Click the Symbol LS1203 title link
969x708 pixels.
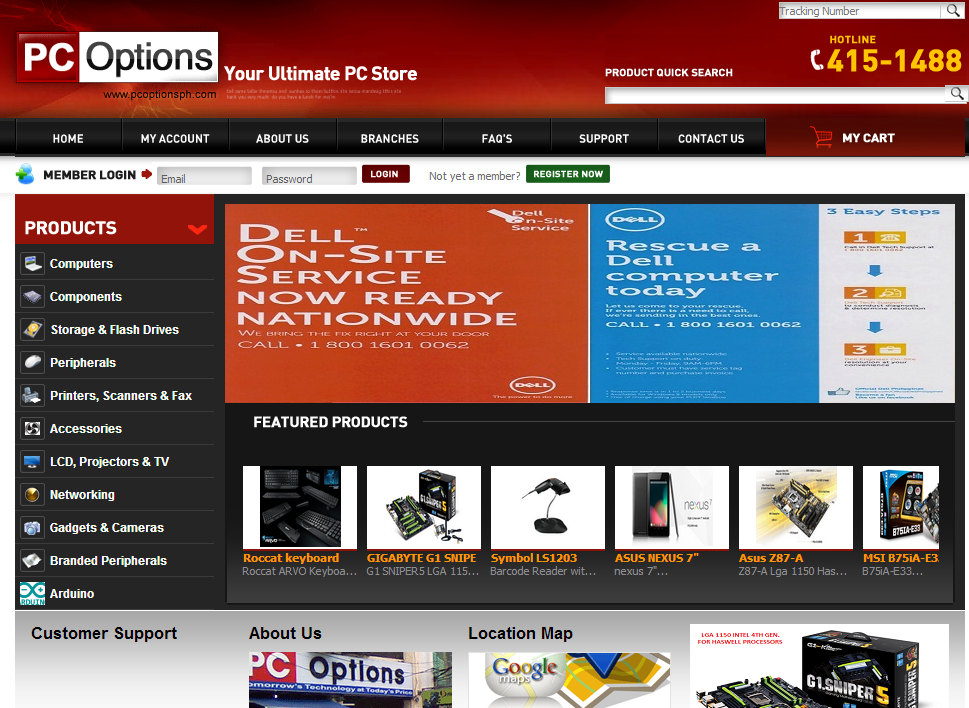pos(534,558)
